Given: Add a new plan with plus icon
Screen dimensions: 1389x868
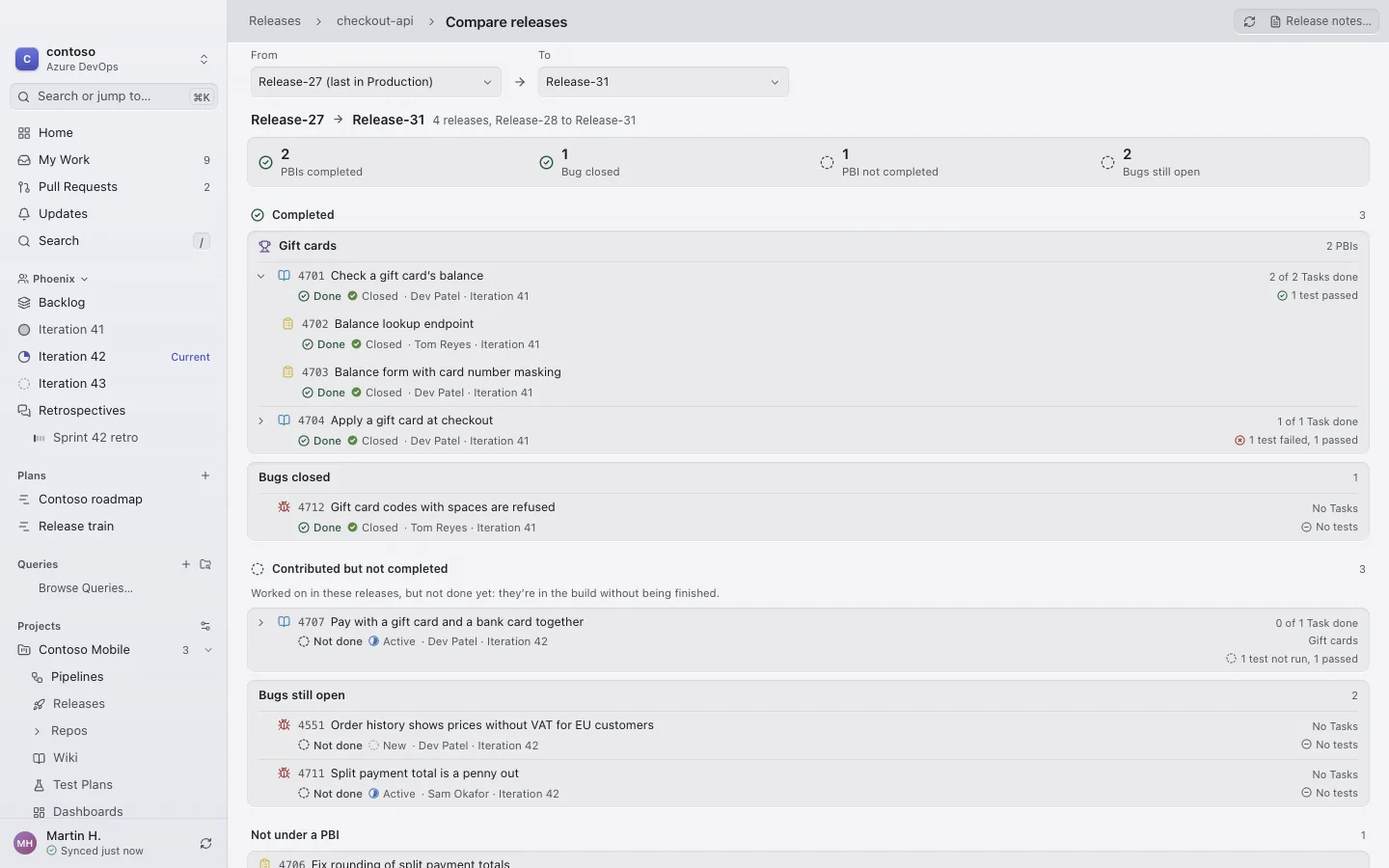Looking at the screenshot, I should [205, 475].
